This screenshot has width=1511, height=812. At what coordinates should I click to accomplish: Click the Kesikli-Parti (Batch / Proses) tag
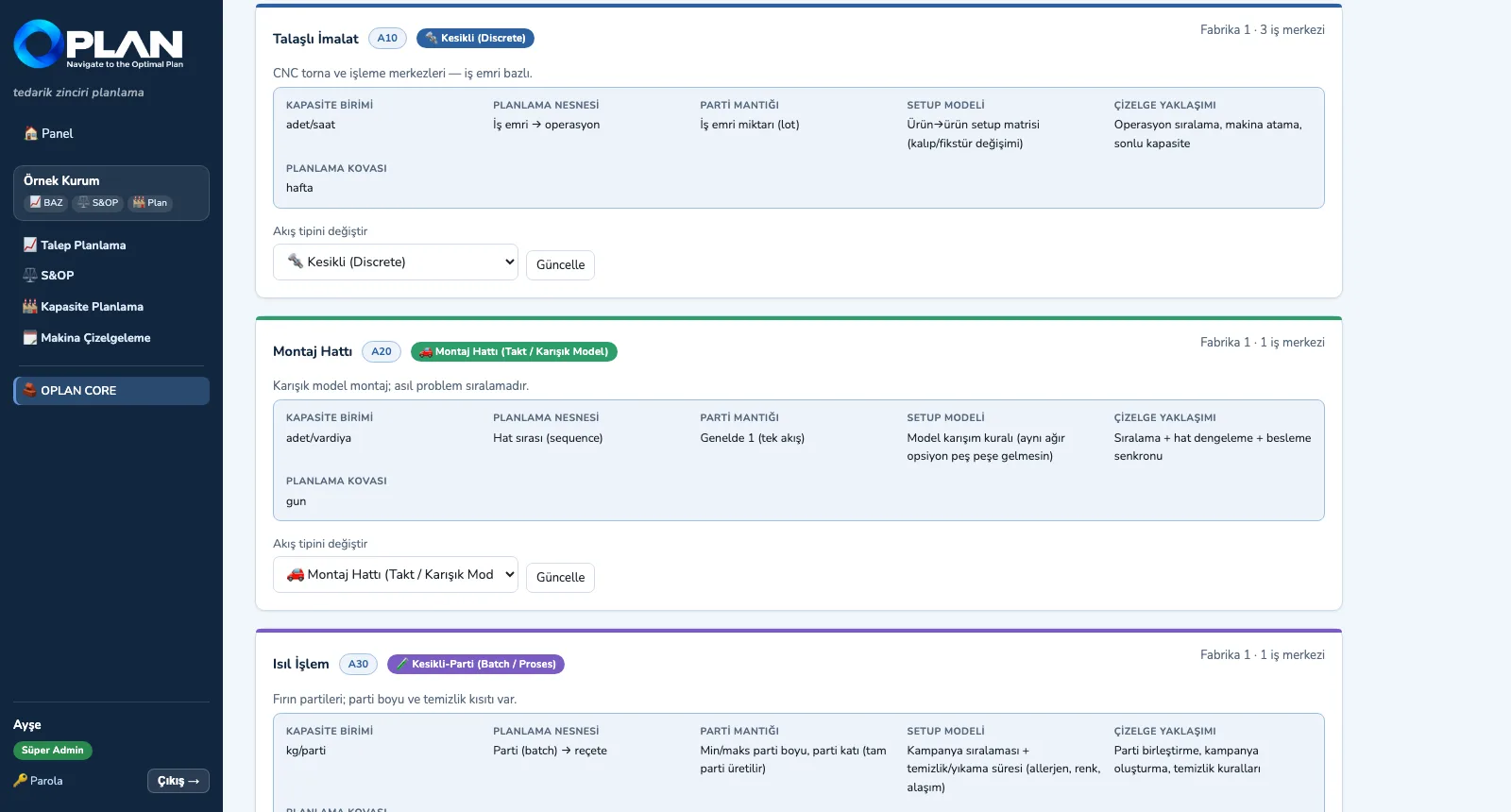coord(476,664)
